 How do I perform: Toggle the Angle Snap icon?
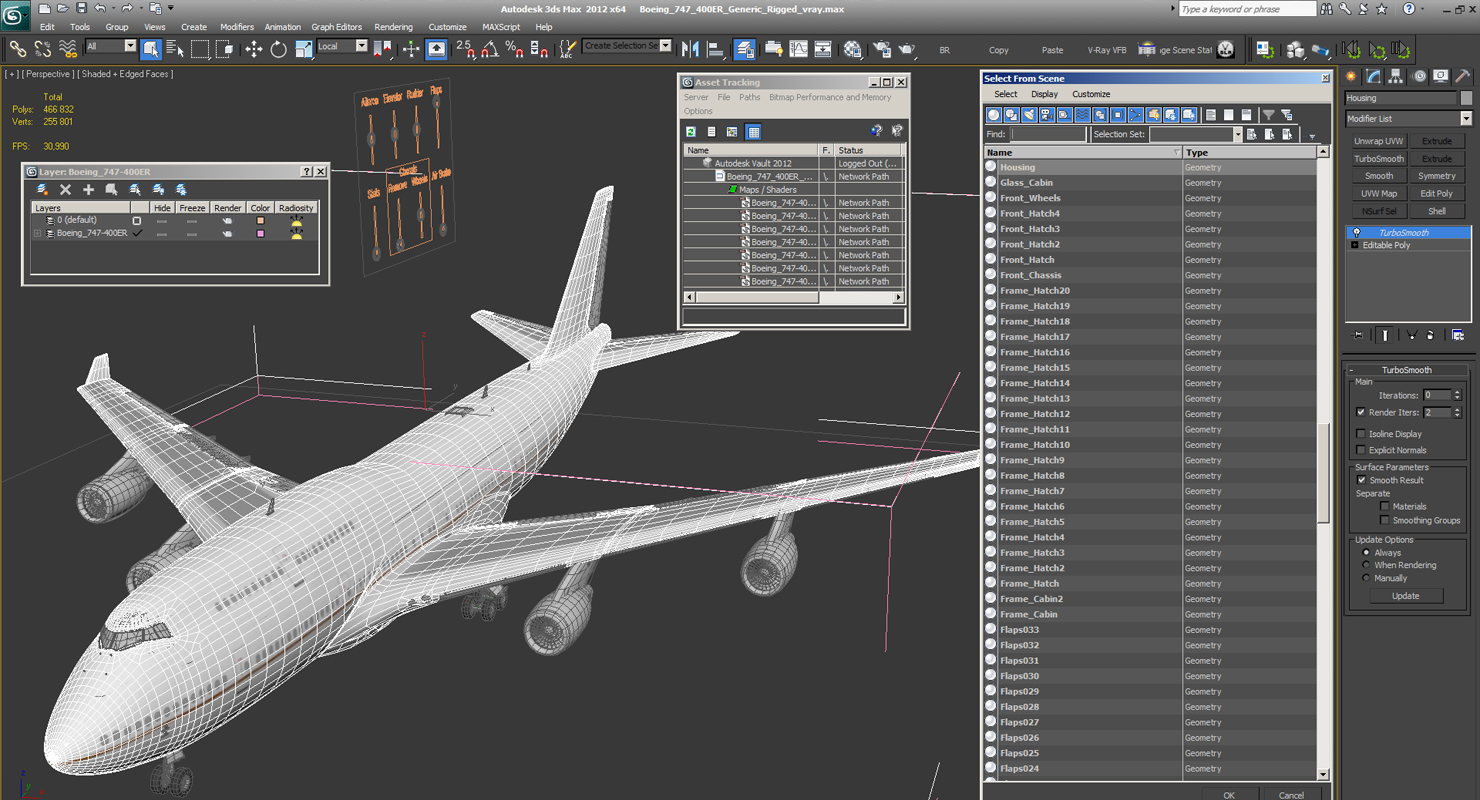[x=490, y=48]
